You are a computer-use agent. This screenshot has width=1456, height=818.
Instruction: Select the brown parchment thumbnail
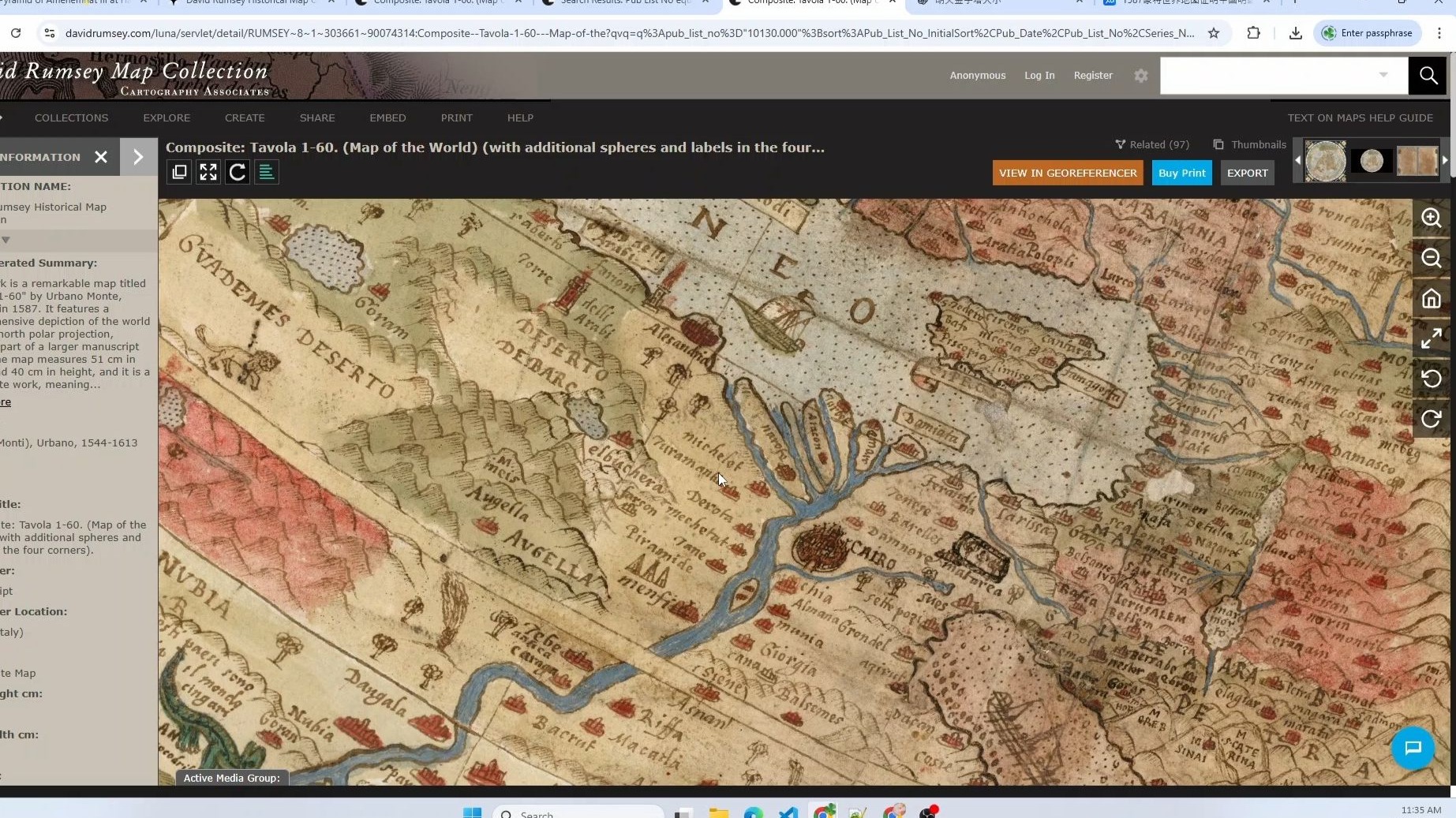(x=1417, y=161)
